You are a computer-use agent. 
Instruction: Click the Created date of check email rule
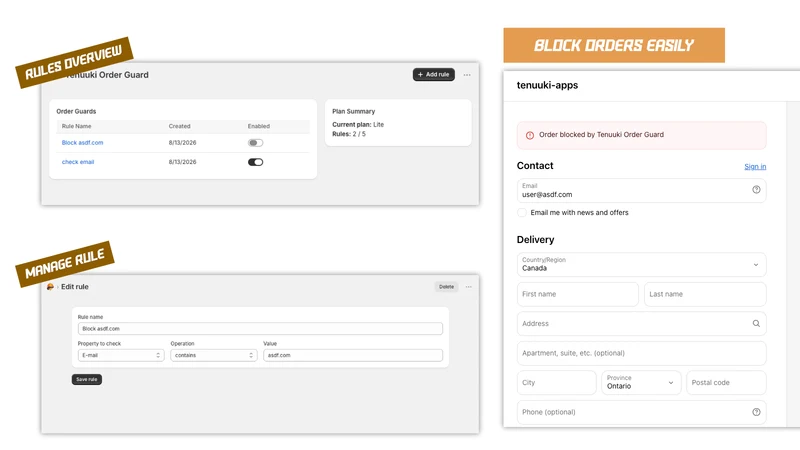pos(182,162)
